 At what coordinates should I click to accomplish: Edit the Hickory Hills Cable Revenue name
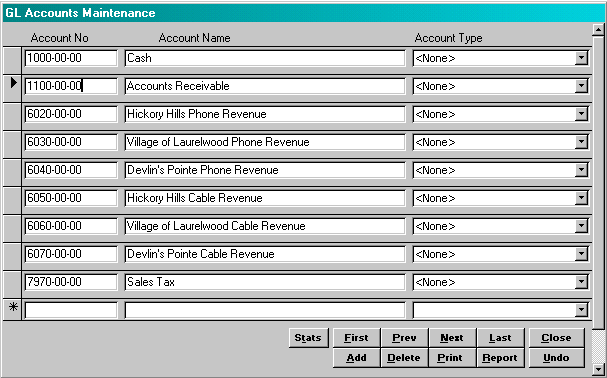click(x=265, y=198)
